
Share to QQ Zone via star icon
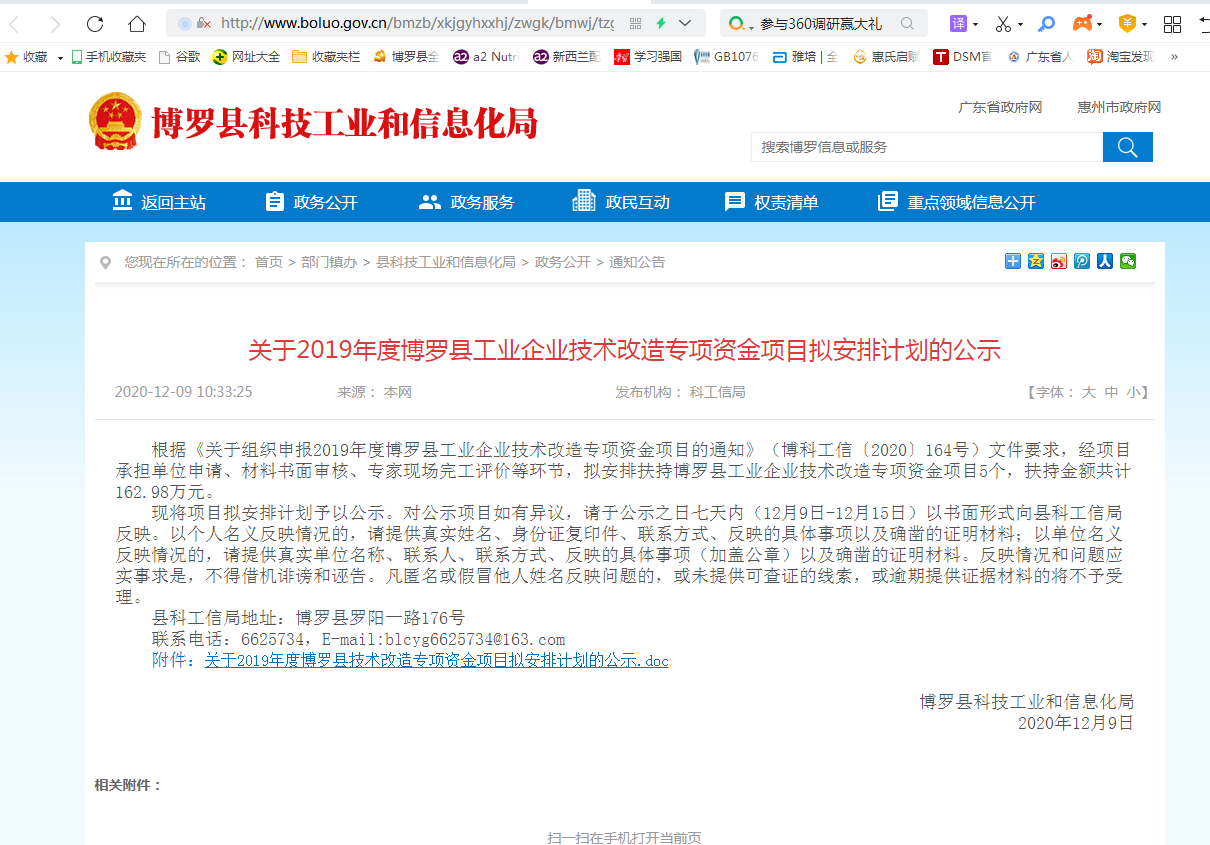(1036, 261)
